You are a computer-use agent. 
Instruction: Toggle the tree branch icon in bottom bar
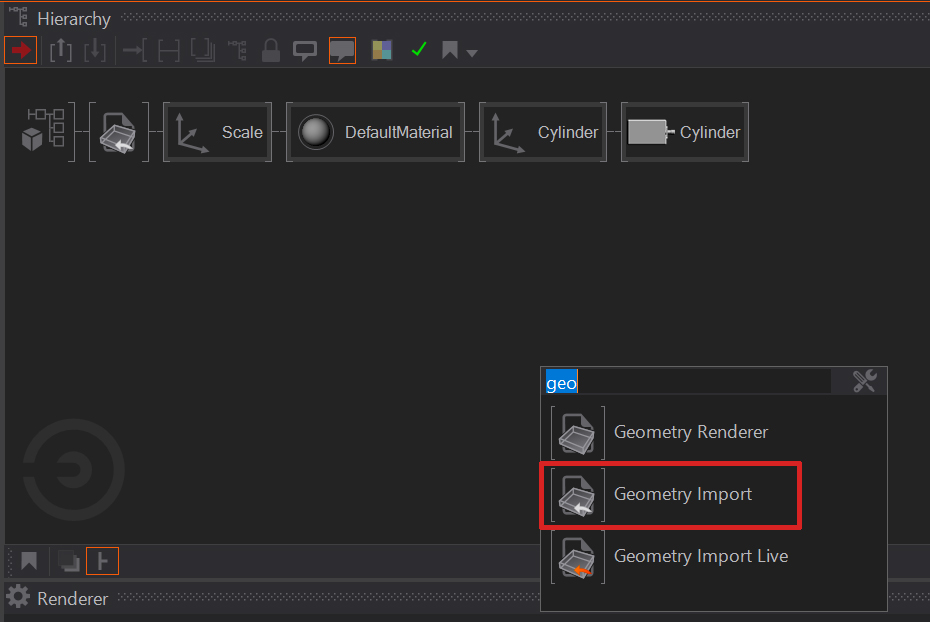pos(102,561)
